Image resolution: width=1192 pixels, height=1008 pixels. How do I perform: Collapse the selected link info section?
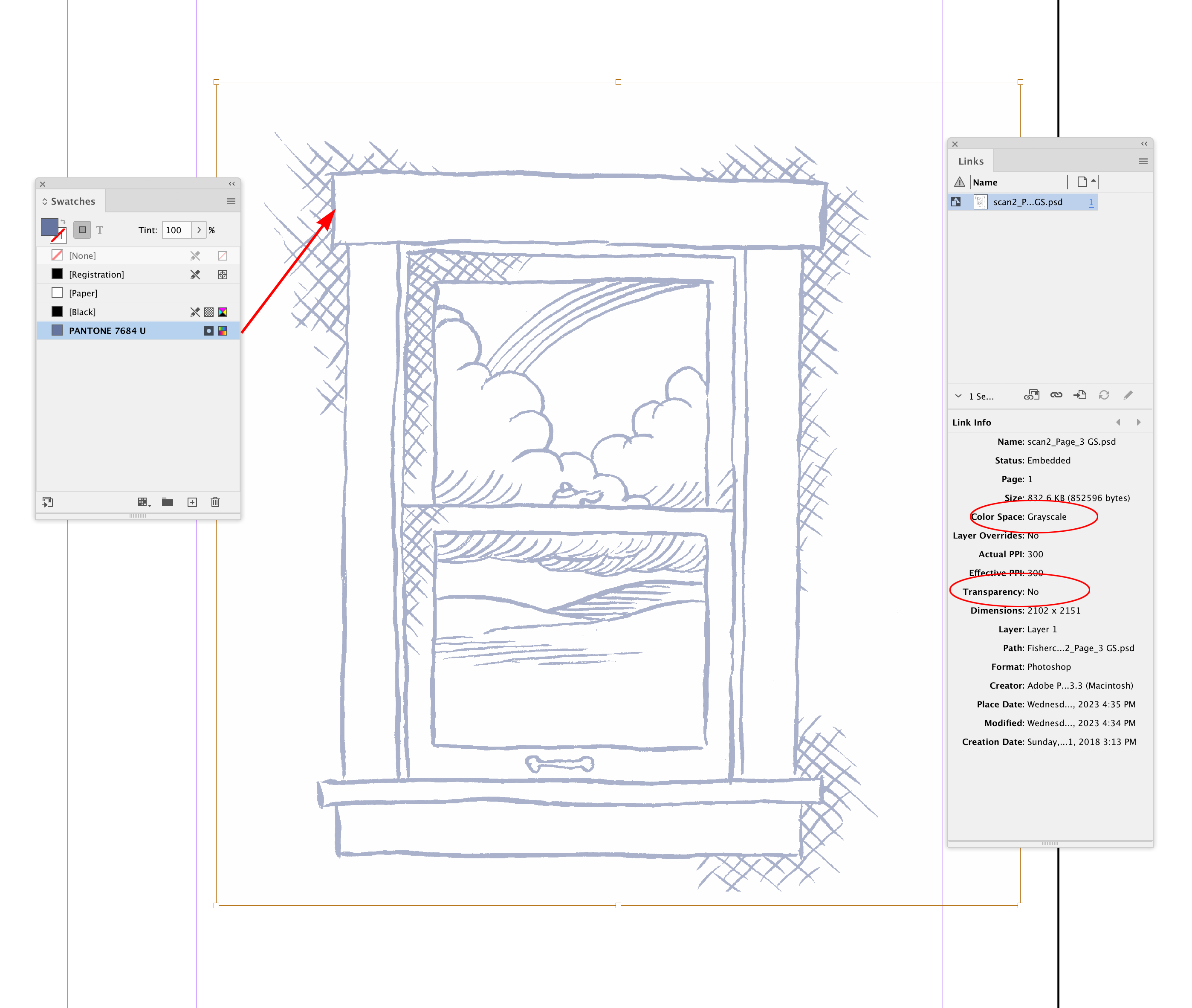[x=958, y=395]
